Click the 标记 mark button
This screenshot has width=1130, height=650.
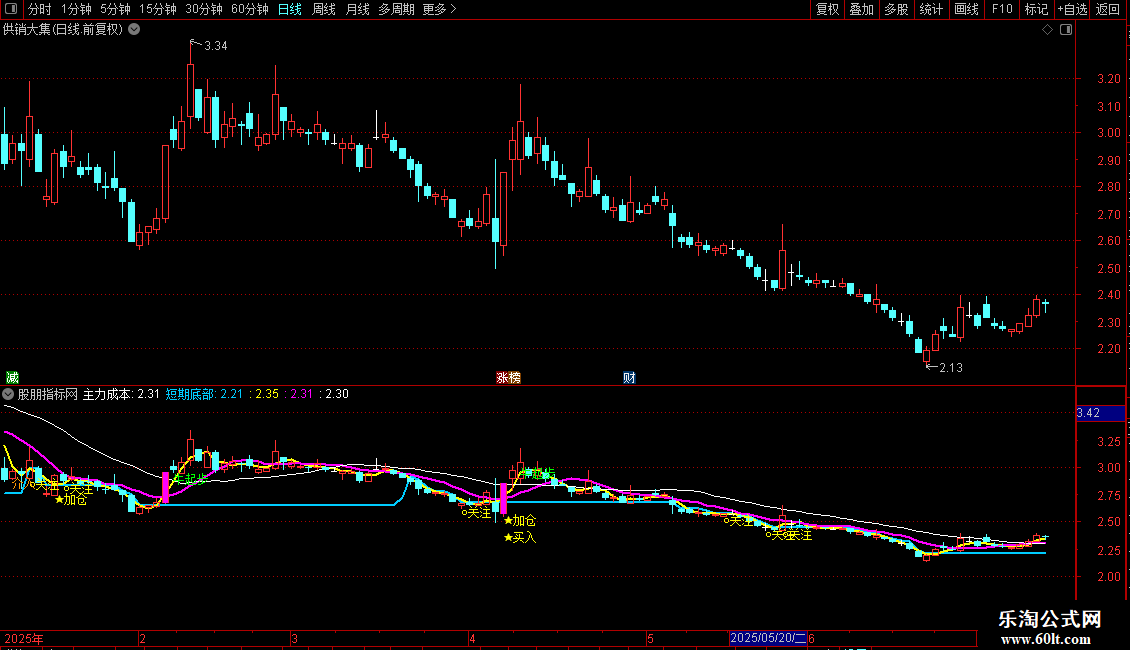point(1036,9)
